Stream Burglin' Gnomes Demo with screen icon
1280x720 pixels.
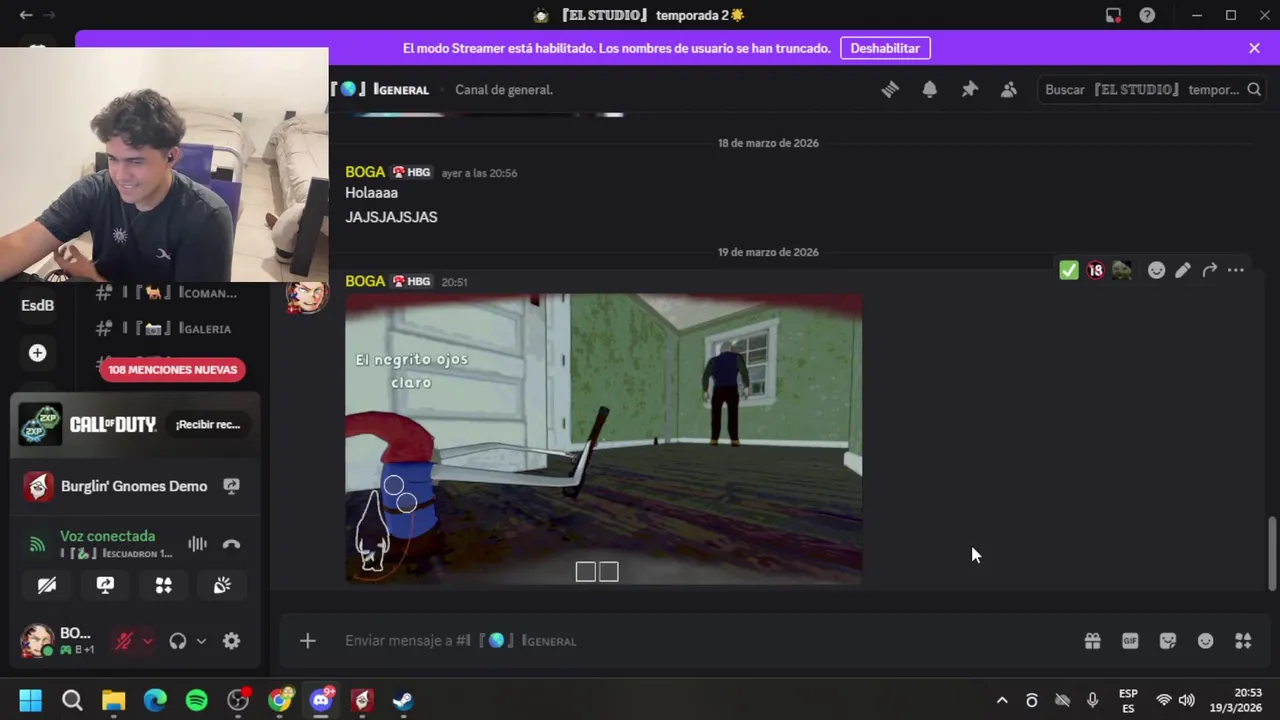231,486
